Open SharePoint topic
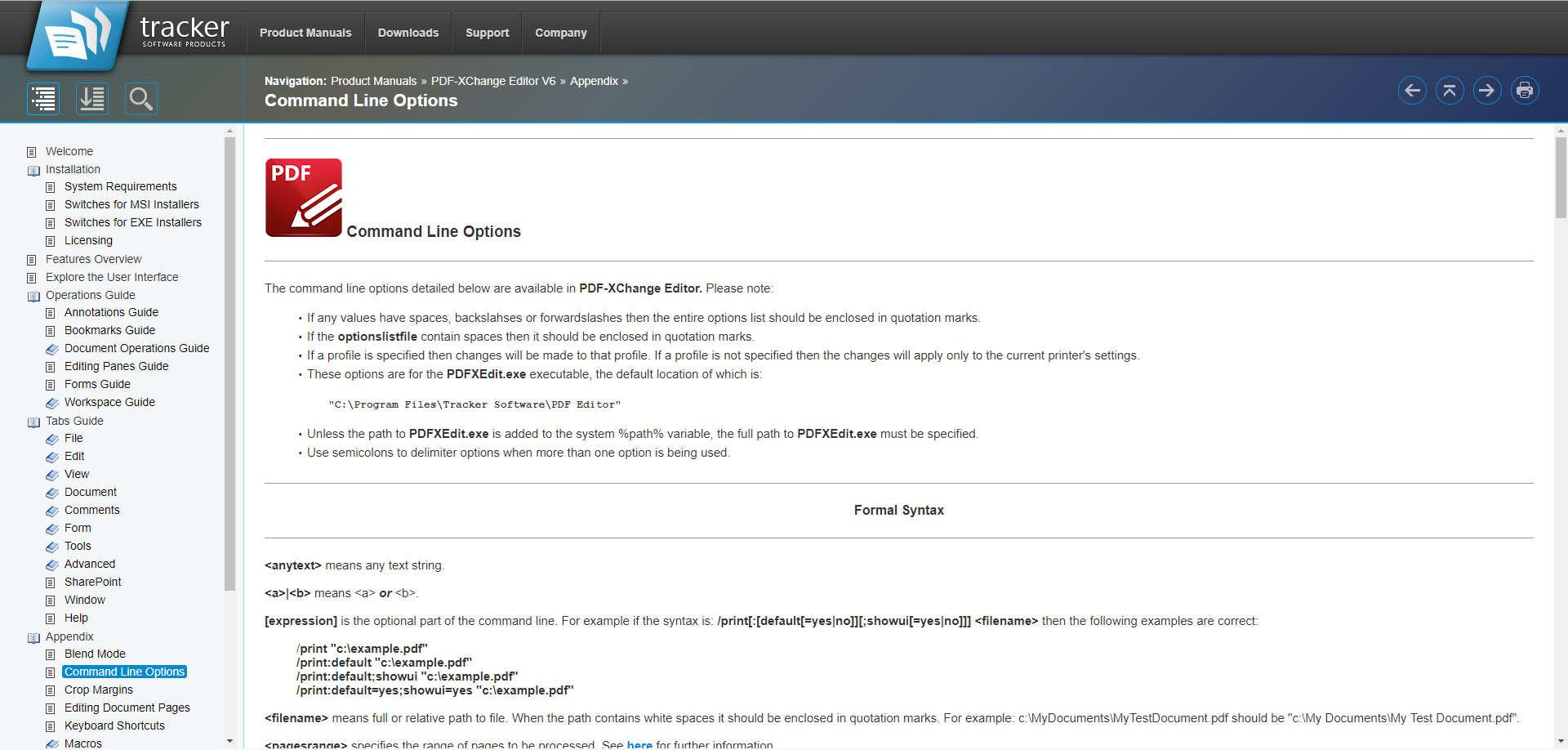 click(x=93, y=582)
